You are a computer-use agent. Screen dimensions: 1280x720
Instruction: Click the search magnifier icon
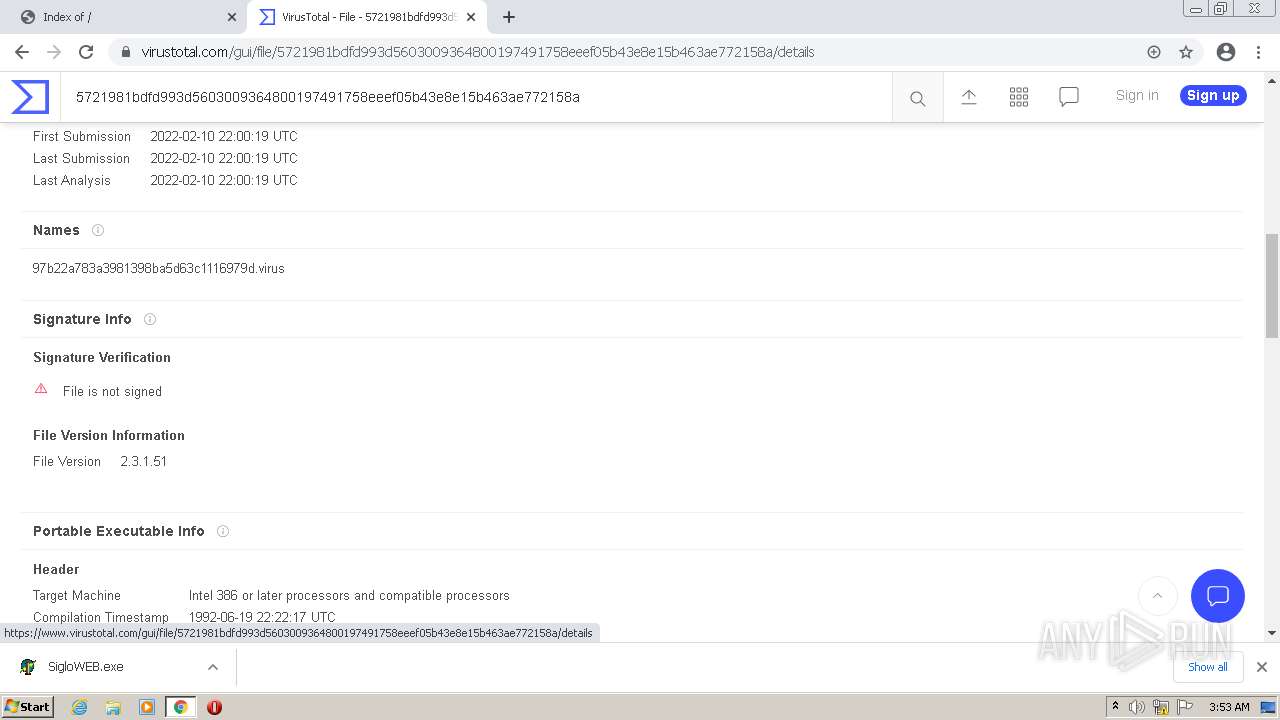[917, 98]
